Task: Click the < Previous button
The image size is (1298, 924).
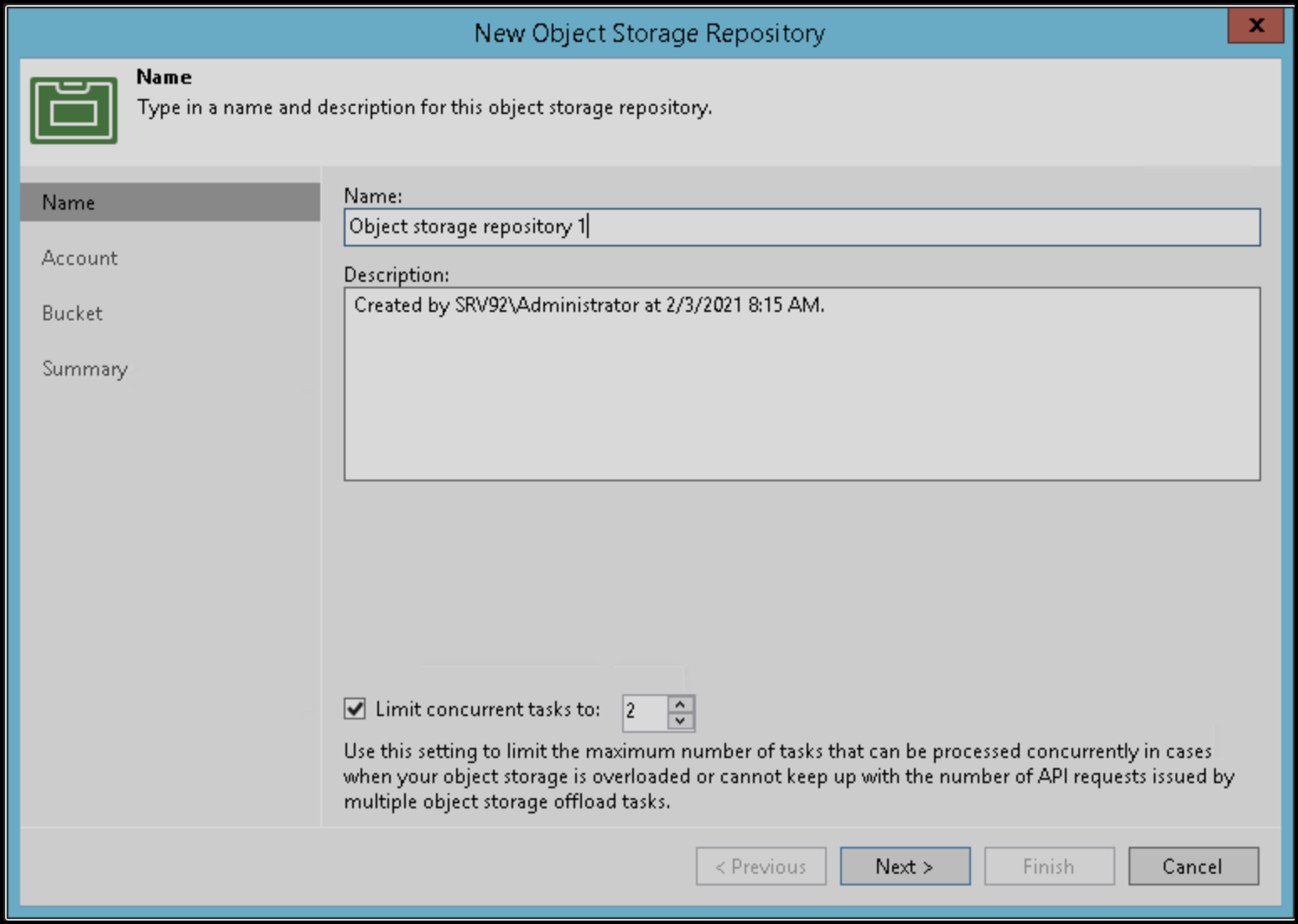Action: [x=761, y=866]
